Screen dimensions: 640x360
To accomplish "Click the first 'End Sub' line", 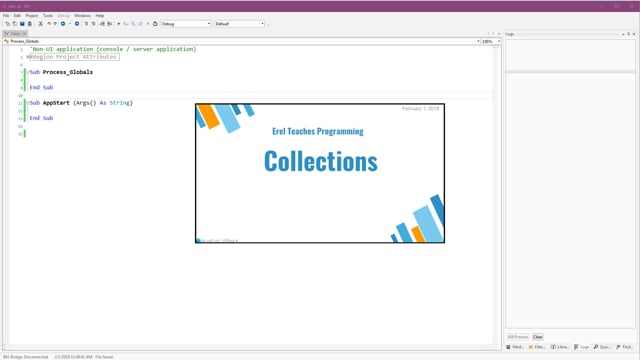I will tap(41, 87).
